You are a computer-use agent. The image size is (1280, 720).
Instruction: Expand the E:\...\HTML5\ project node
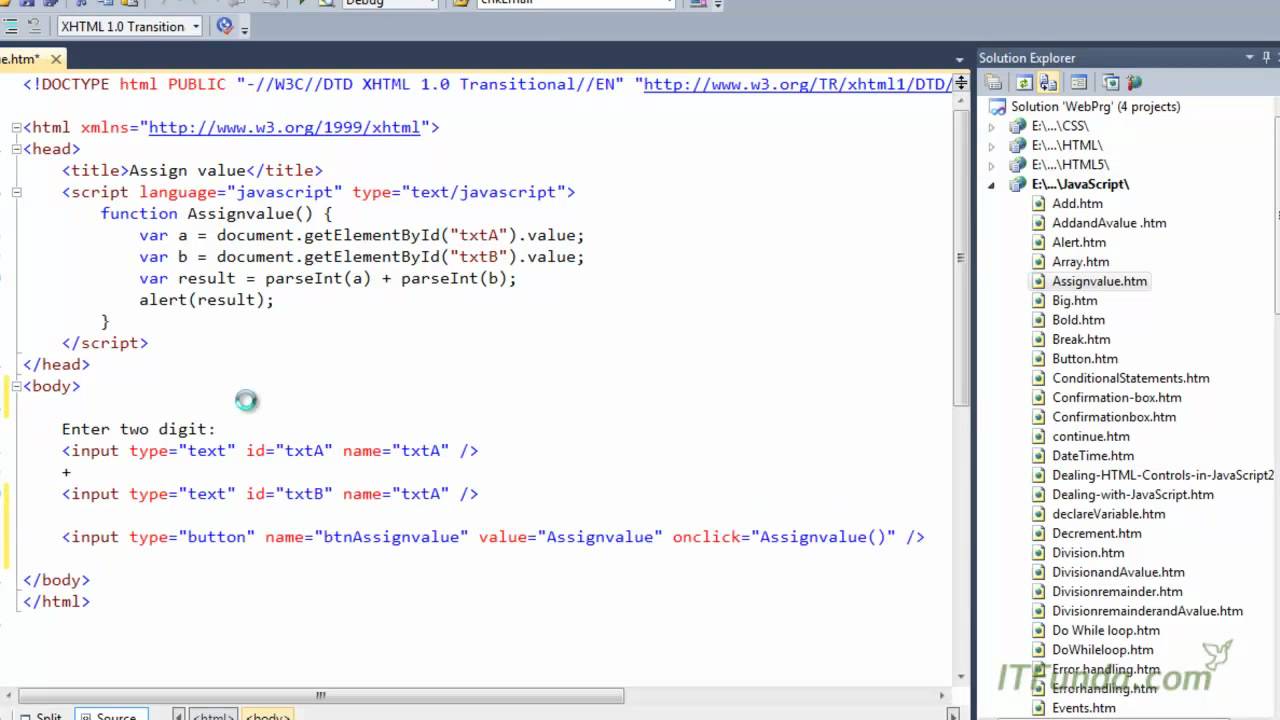(x=992, y=165)
